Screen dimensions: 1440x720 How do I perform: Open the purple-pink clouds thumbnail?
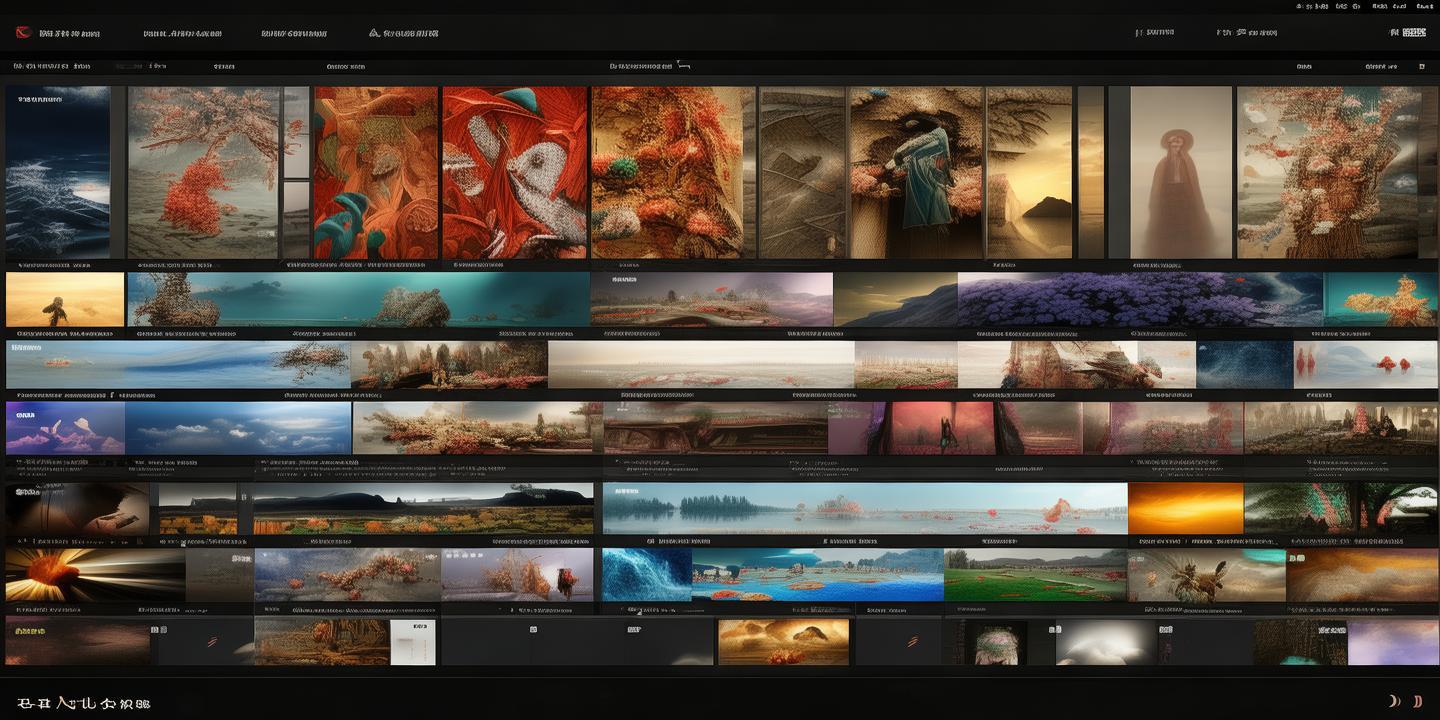(65, 428)
